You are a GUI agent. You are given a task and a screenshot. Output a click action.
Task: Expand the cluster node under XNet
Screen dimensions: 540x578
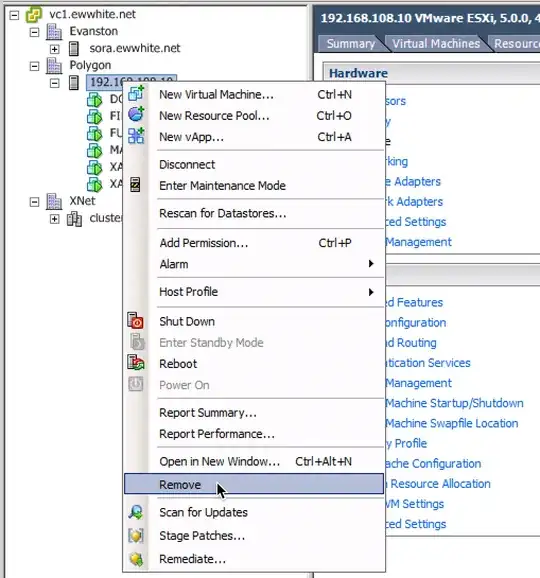click(55, 219)
